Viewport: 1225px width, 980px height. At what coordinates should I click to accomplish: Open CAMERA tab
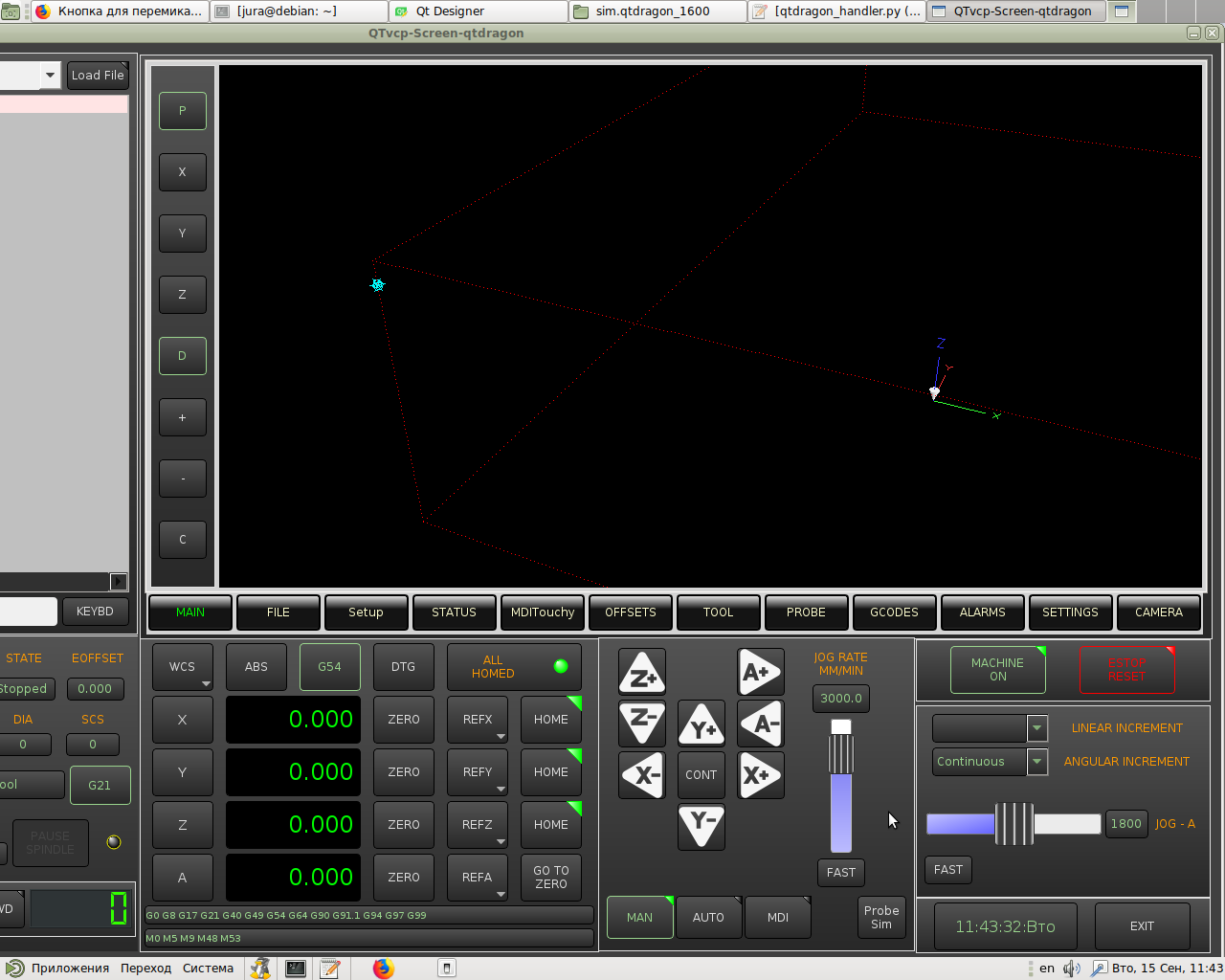click(1159, 612)
